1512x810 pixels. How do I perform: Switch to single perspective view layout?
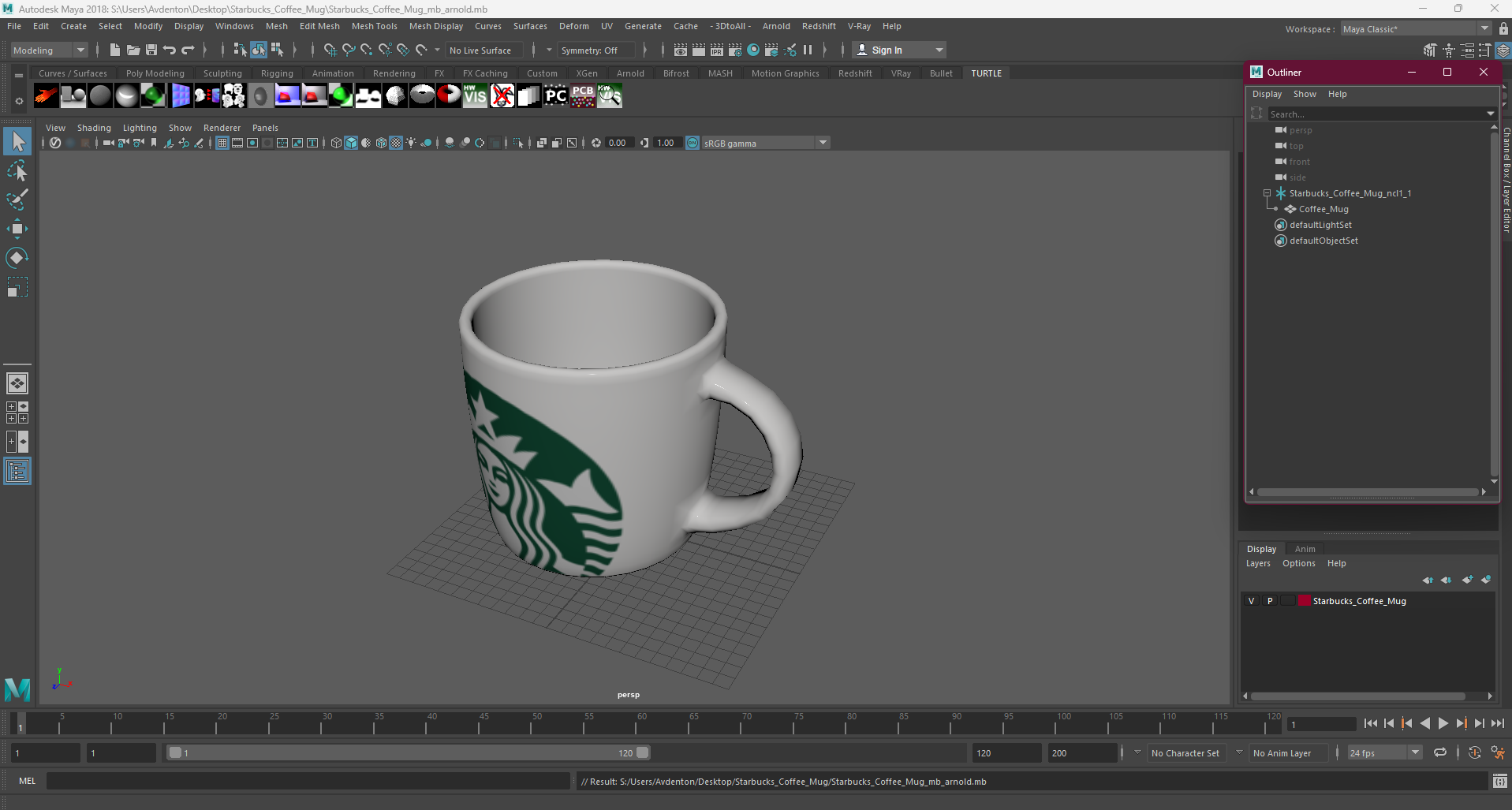click(17, 383)
